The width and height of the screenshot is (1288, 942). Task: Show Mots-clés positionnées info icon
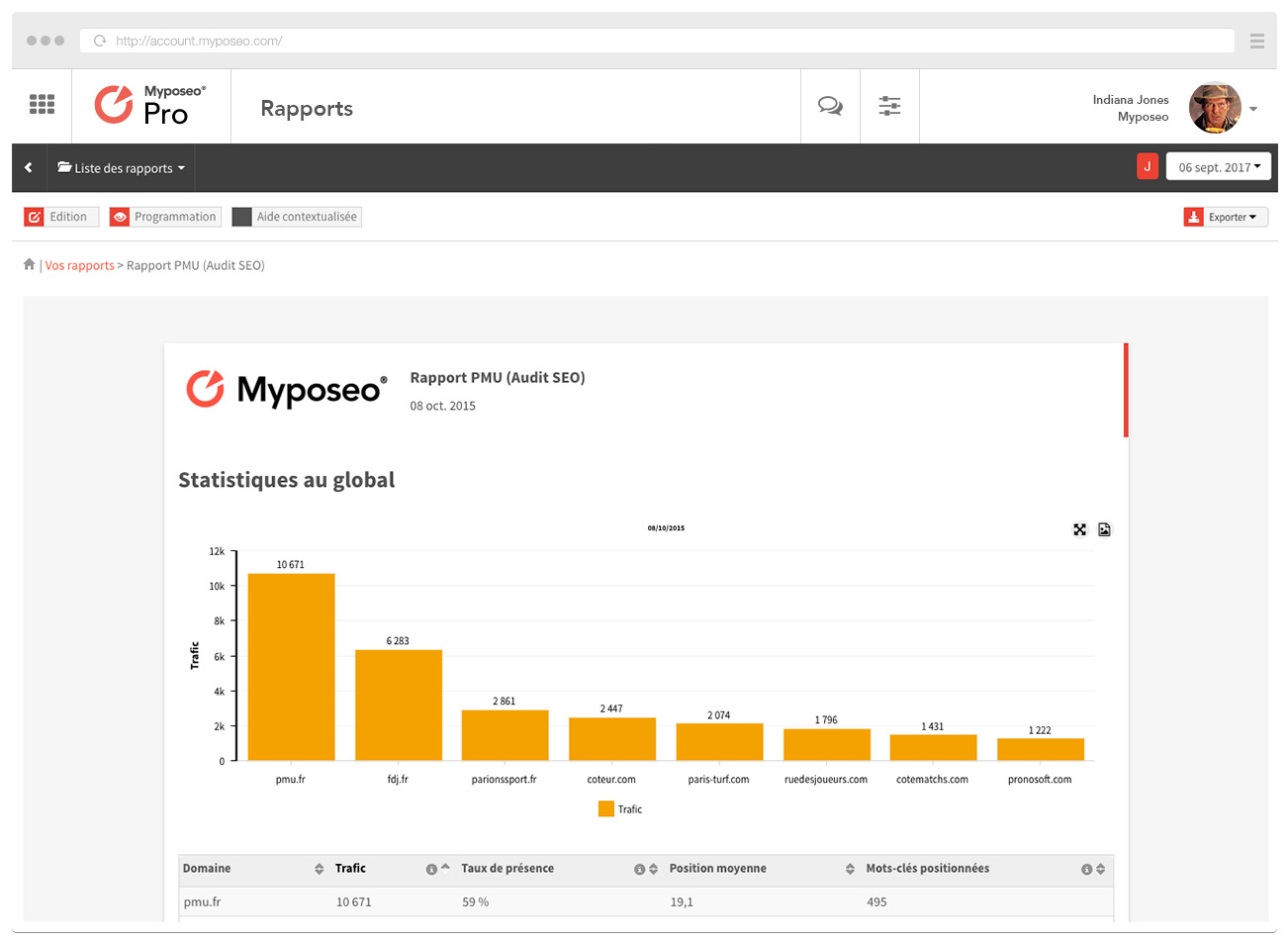[1086, 869]
